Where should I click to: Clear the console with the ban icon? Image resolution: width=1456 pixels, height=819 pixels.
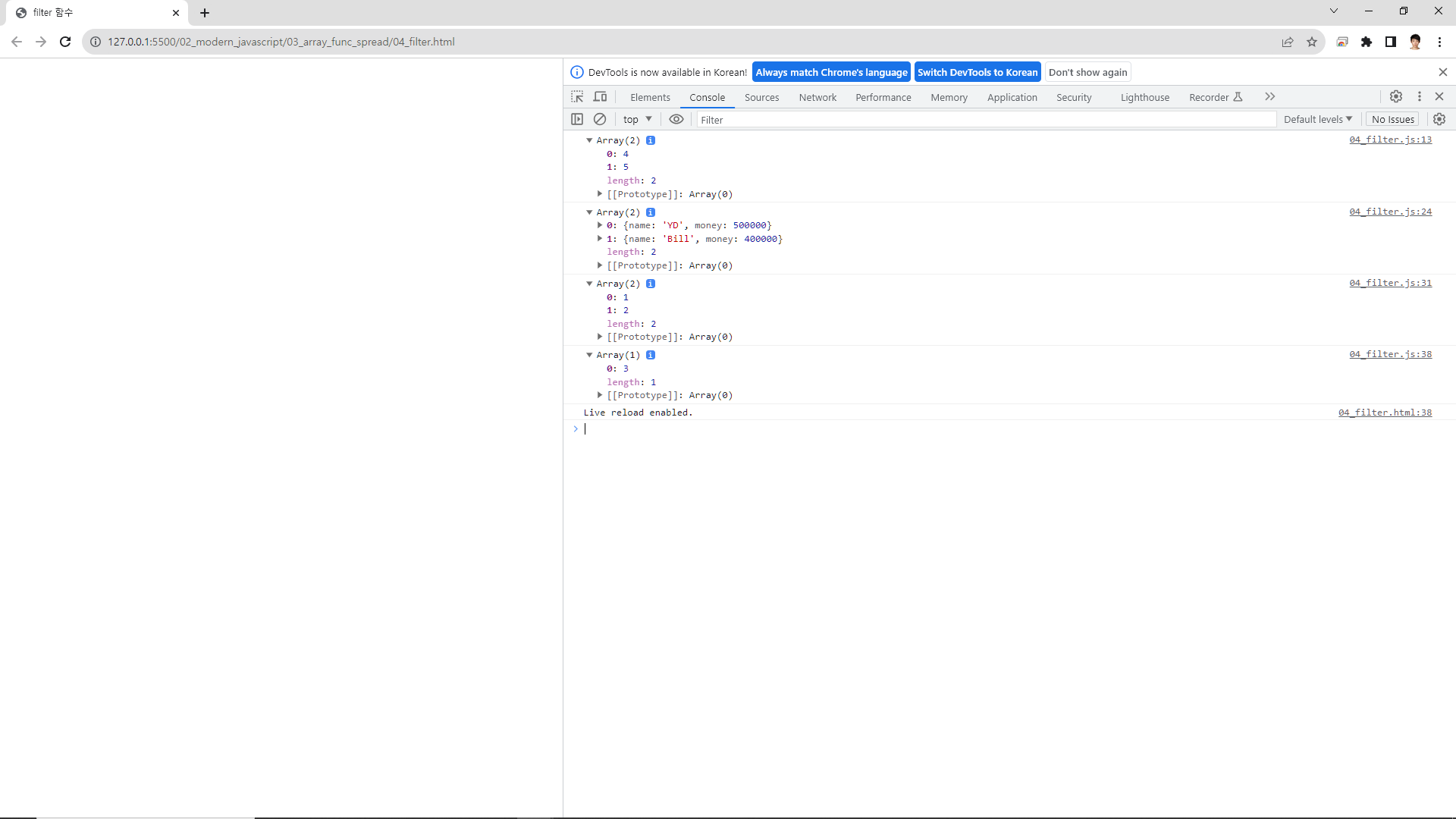tap(600, 119)
